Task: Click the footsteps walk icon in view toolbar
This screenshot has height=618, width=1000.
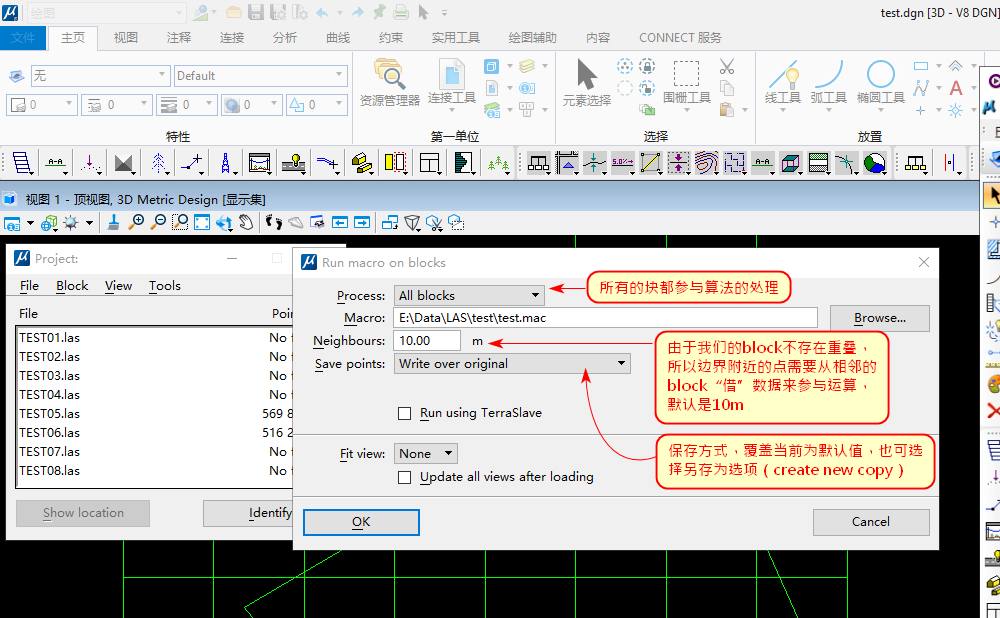Action: (x=274, y=223)
